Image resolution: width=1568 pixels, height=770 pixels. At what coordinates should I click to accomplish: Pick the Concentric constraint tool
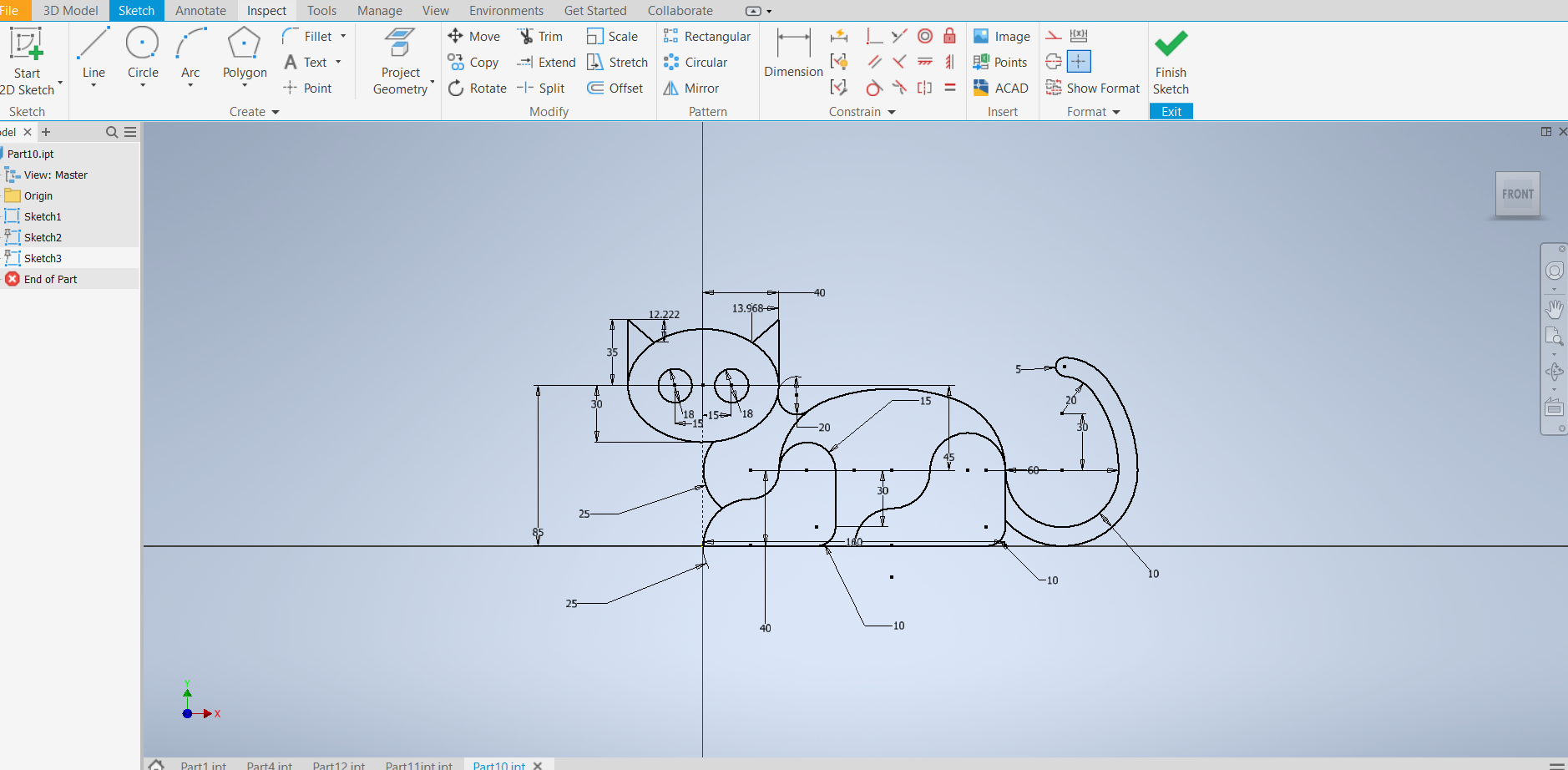click(924, 36)
